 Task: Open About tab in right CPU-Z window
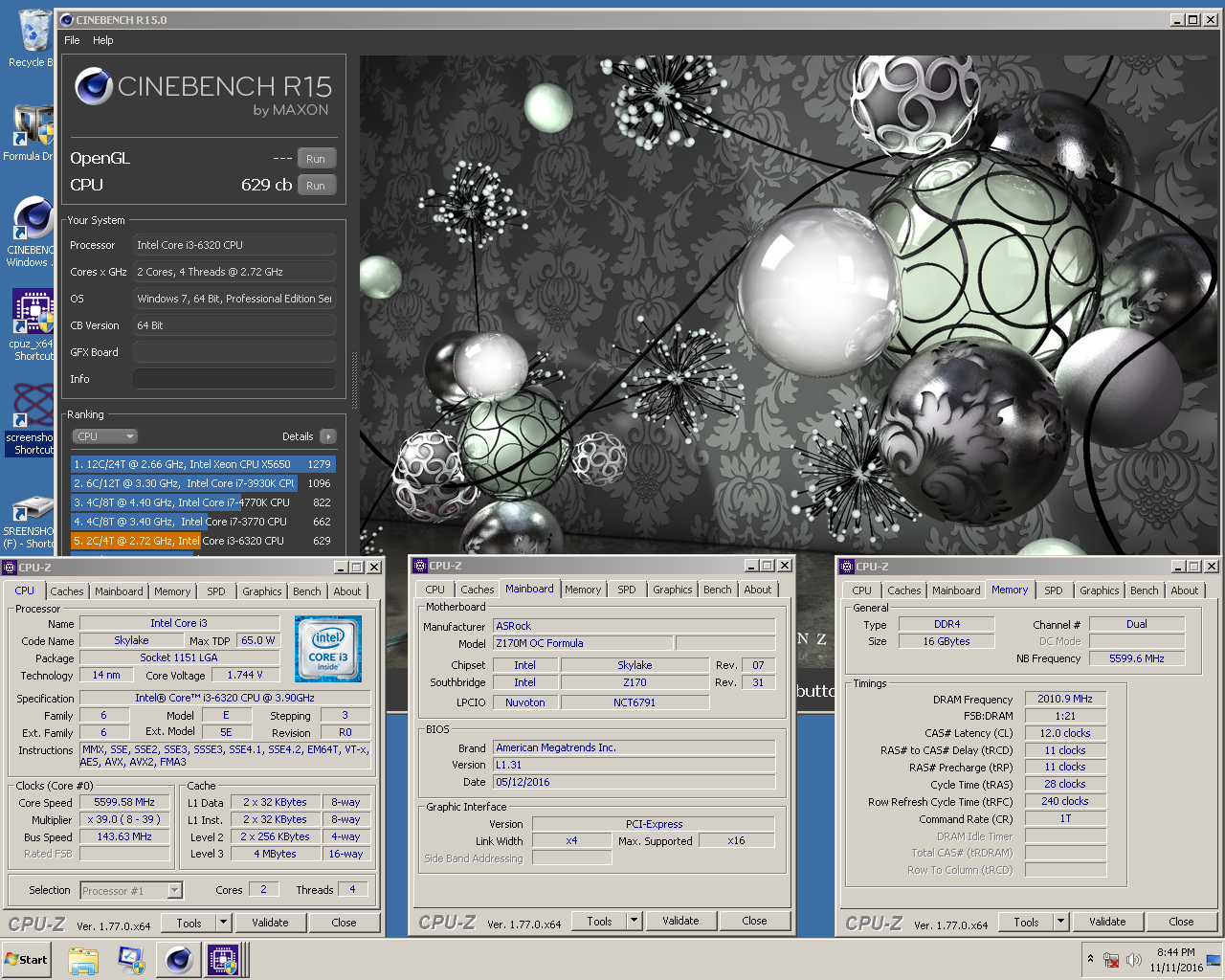1185,590
